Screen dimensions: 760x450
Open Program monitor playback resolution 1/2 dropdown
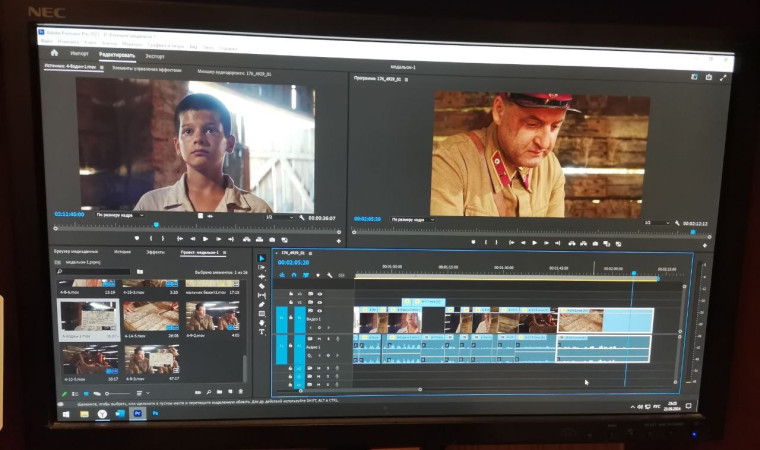[656, 223]
